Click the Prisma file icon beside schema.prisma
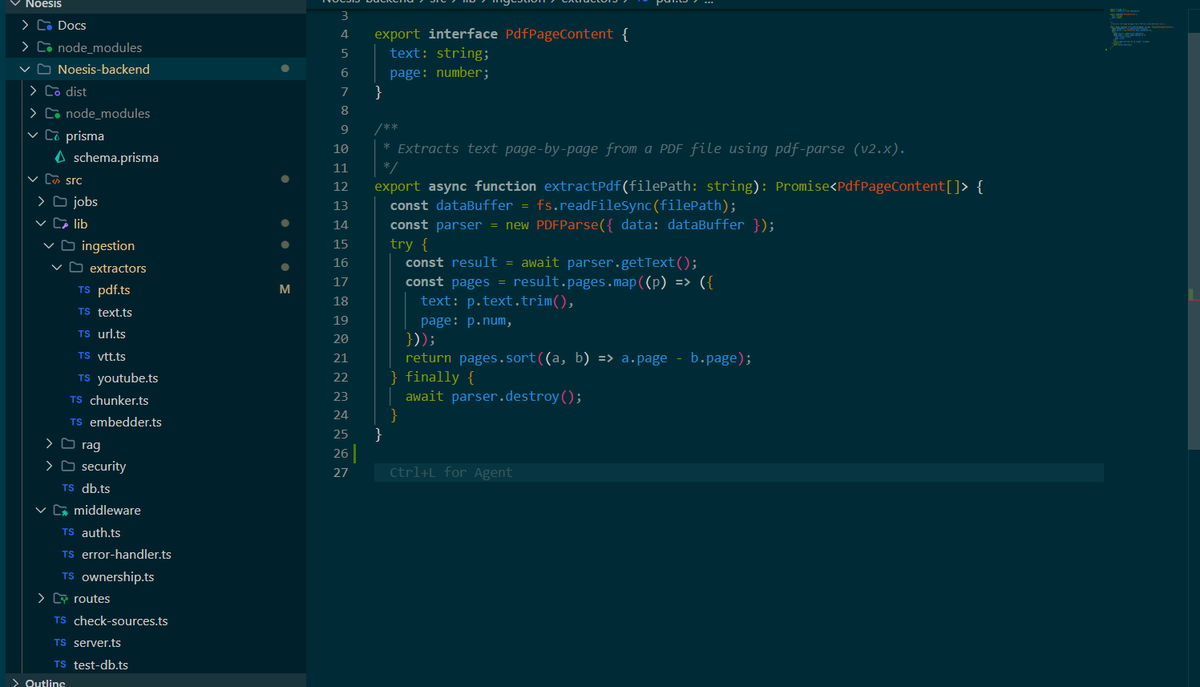Screen dimensions: 1200x687 tap(61, 157)
